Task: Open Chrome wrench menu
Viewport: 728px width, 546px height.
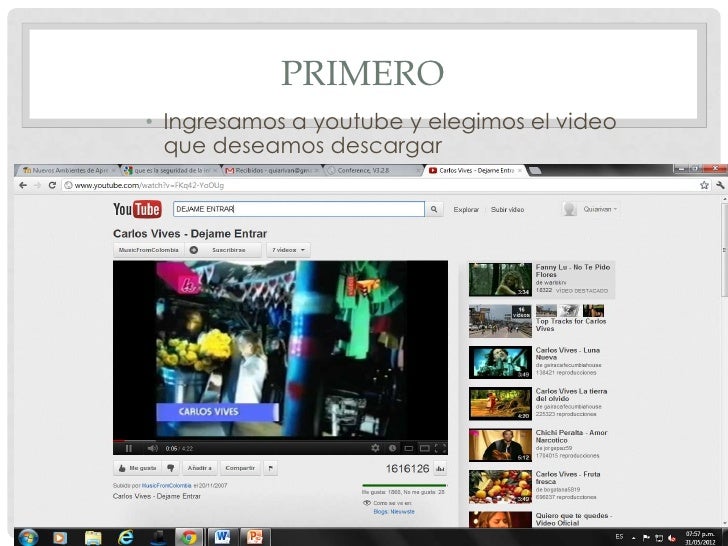Action: [x=720, y=185]
